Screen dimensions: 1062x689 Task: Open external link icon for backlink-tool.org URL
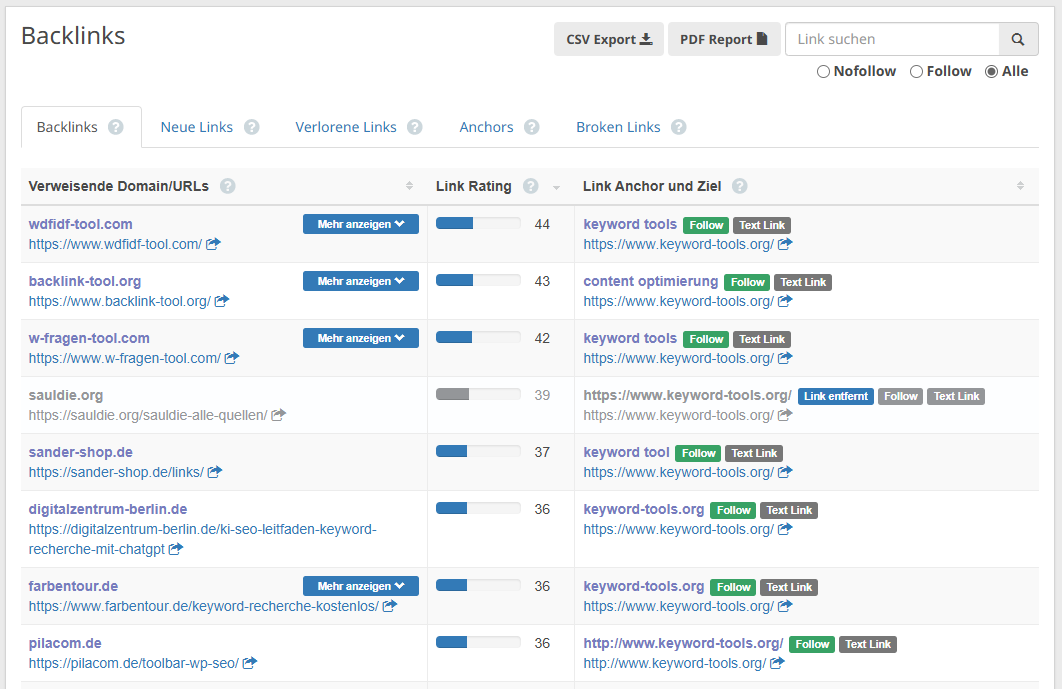point(222,301)
